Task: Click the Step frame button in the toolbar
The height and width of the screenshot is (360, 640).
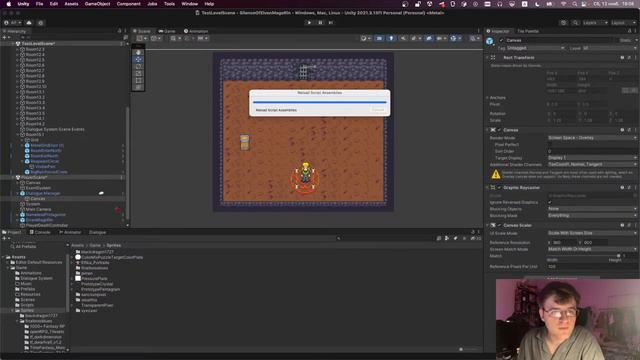Action: tap(331, 22)
